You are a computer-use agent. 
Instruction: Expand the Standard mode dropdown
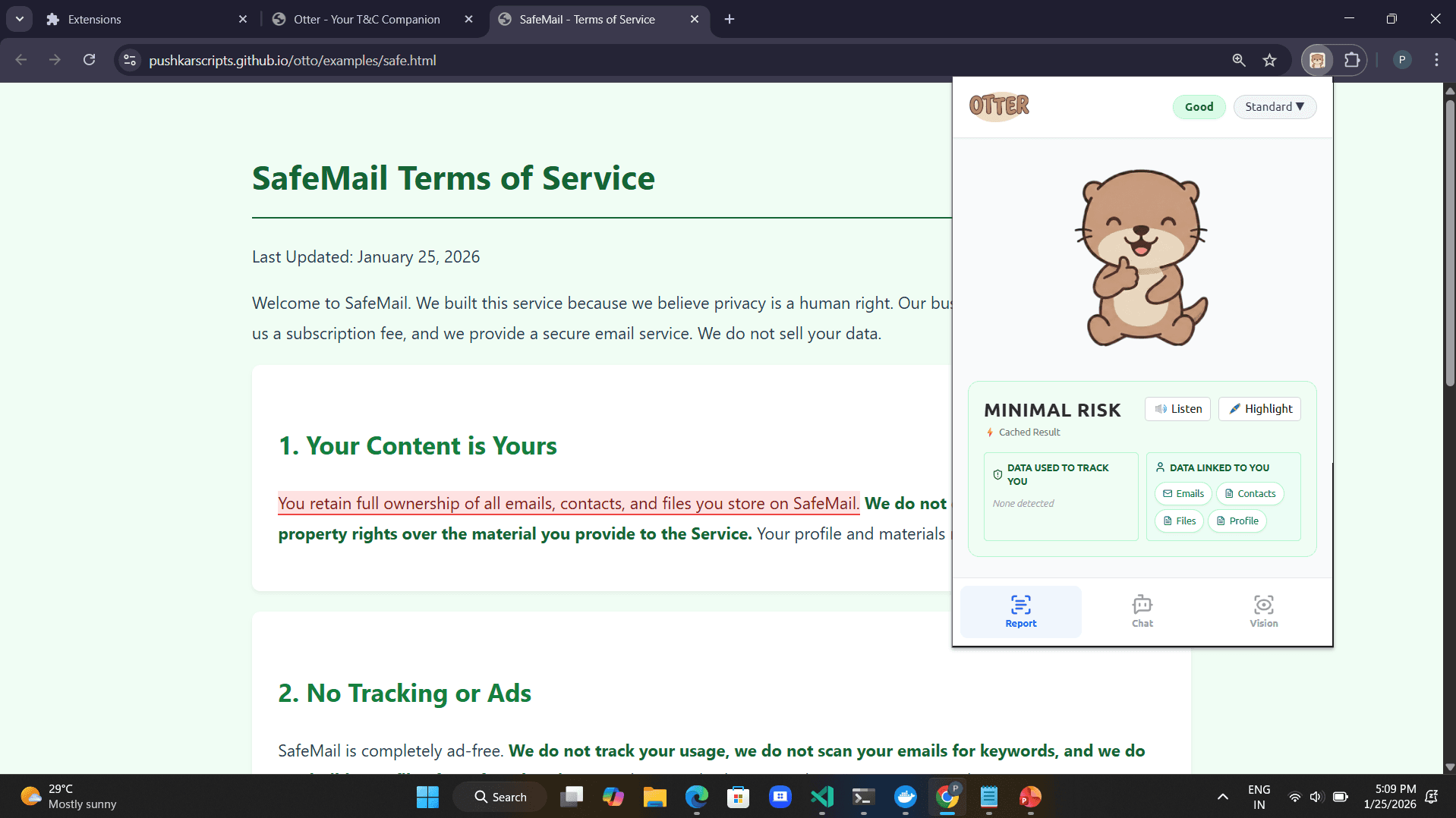point(1274,107)
